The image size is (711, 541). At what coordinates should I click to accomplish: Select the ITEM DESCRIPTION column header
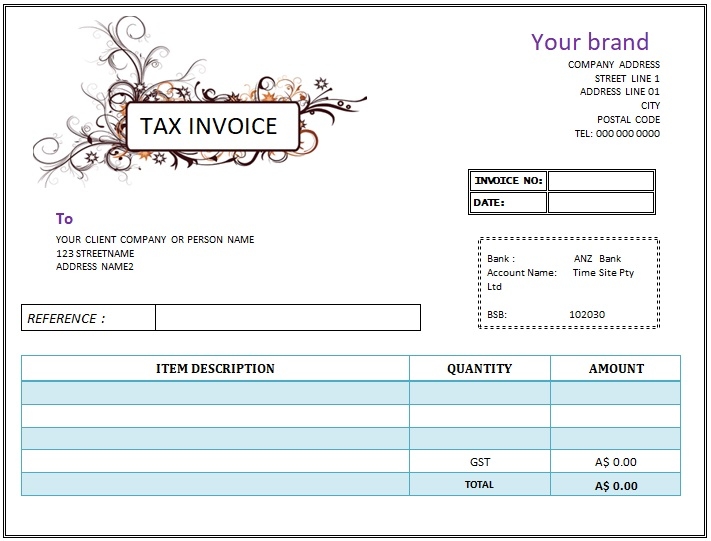(215, 368)
